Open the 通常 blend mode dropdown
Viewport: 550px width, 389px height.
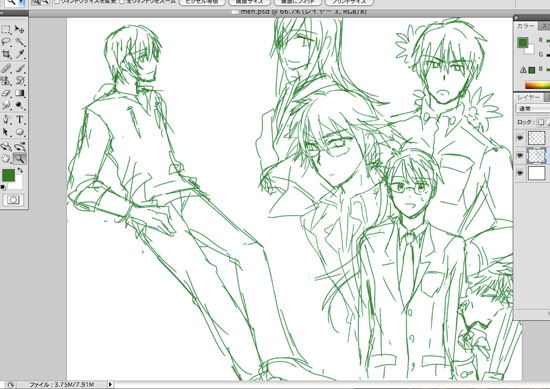(x=533, y=108)
